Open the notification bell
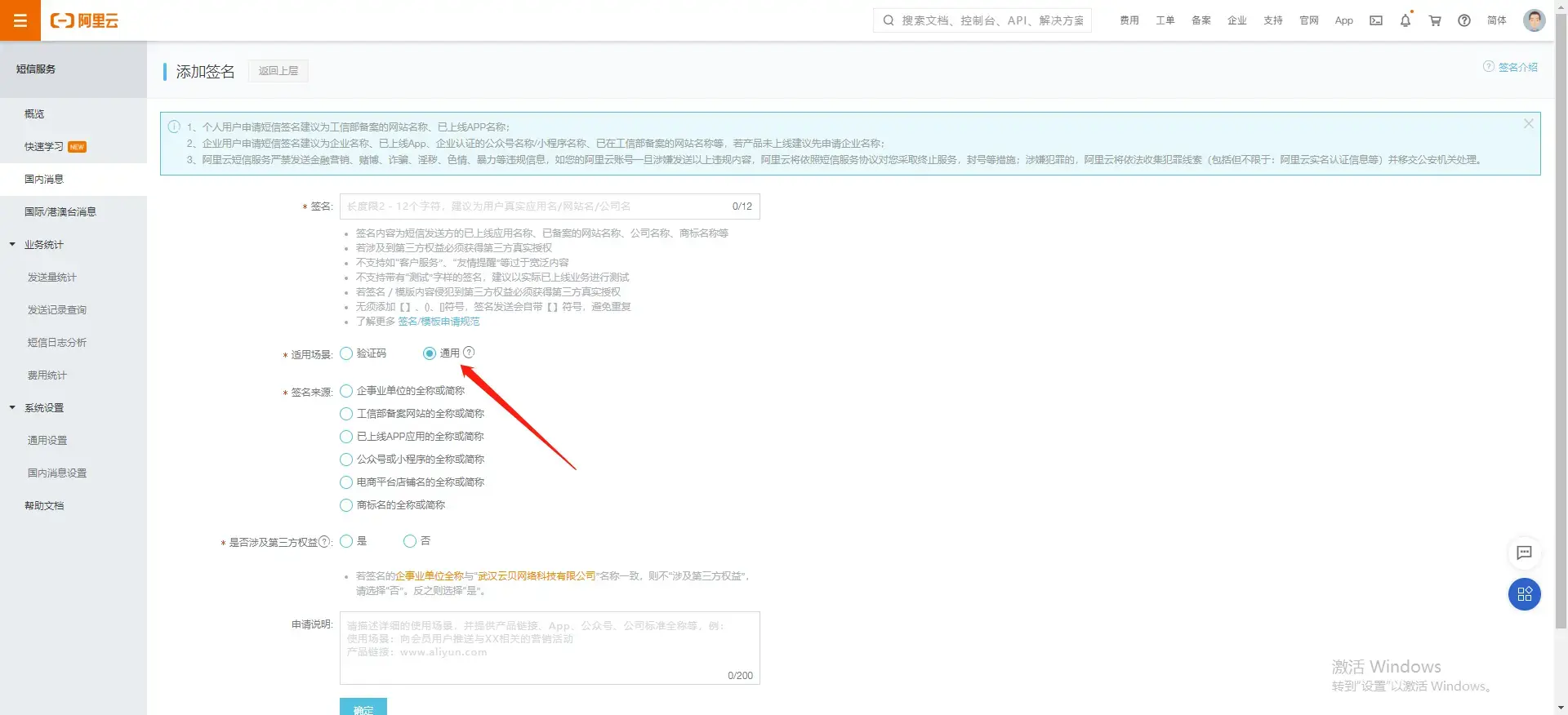 (x=1405, y=20)
